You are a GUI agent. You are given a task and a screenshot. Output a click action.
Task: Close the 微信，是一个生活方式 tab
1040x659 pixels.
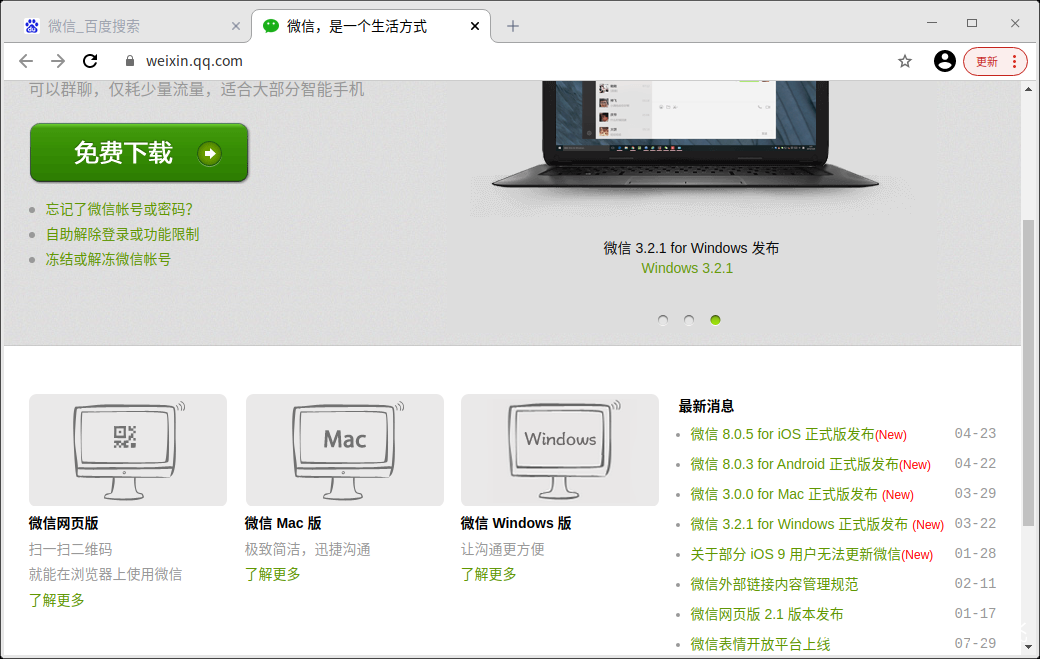tap(475, 26)
